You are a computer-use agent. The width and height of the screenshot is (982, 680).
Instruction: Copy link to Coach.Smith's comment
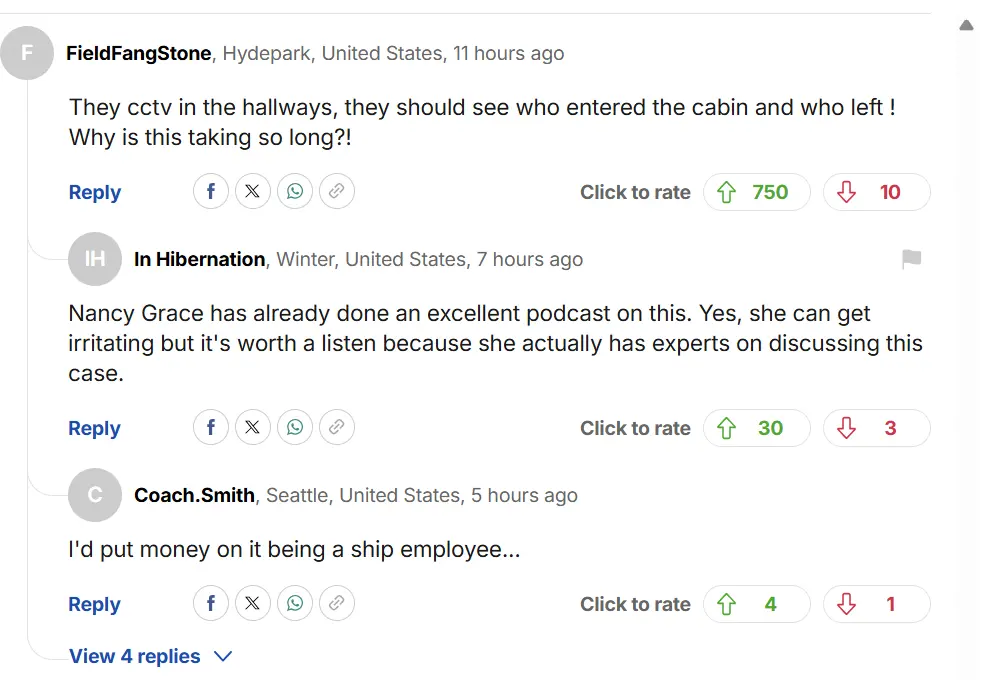337,604
